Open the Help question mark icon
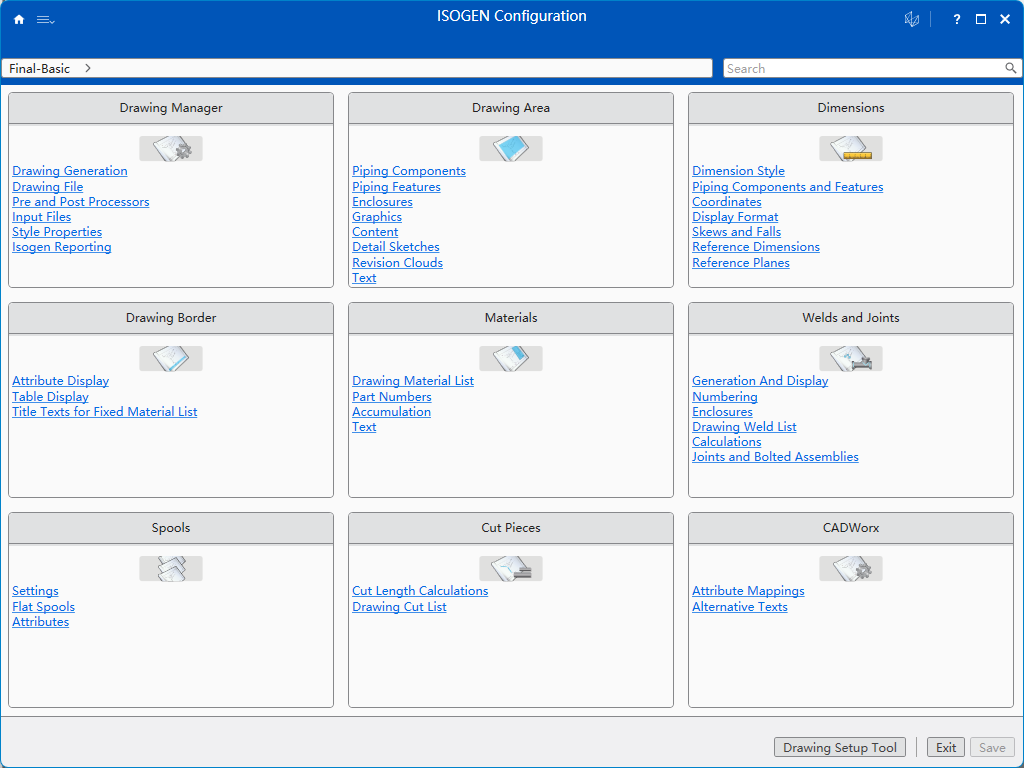 [957, 20]
